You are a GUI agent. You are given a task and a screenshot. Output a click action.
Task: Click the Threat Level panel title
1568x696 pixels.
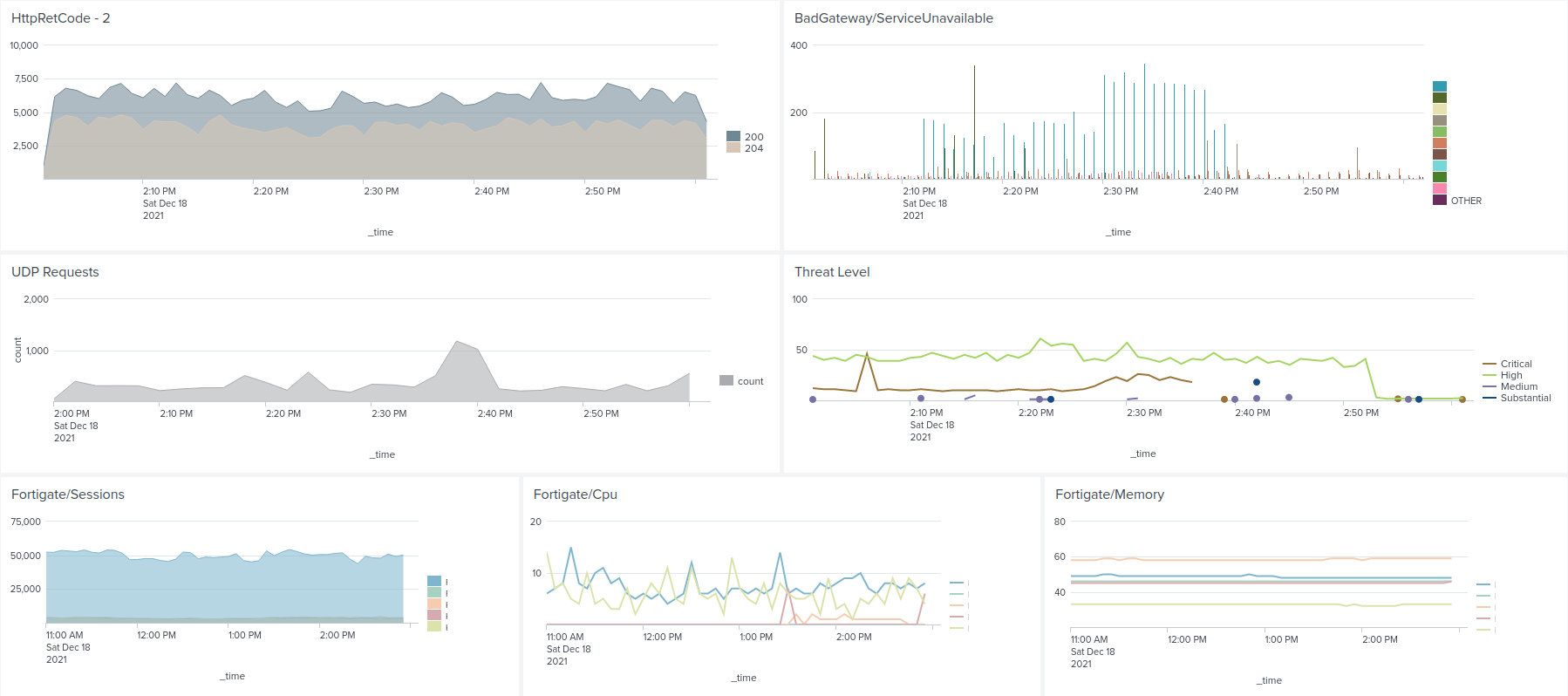pos(832,272)
